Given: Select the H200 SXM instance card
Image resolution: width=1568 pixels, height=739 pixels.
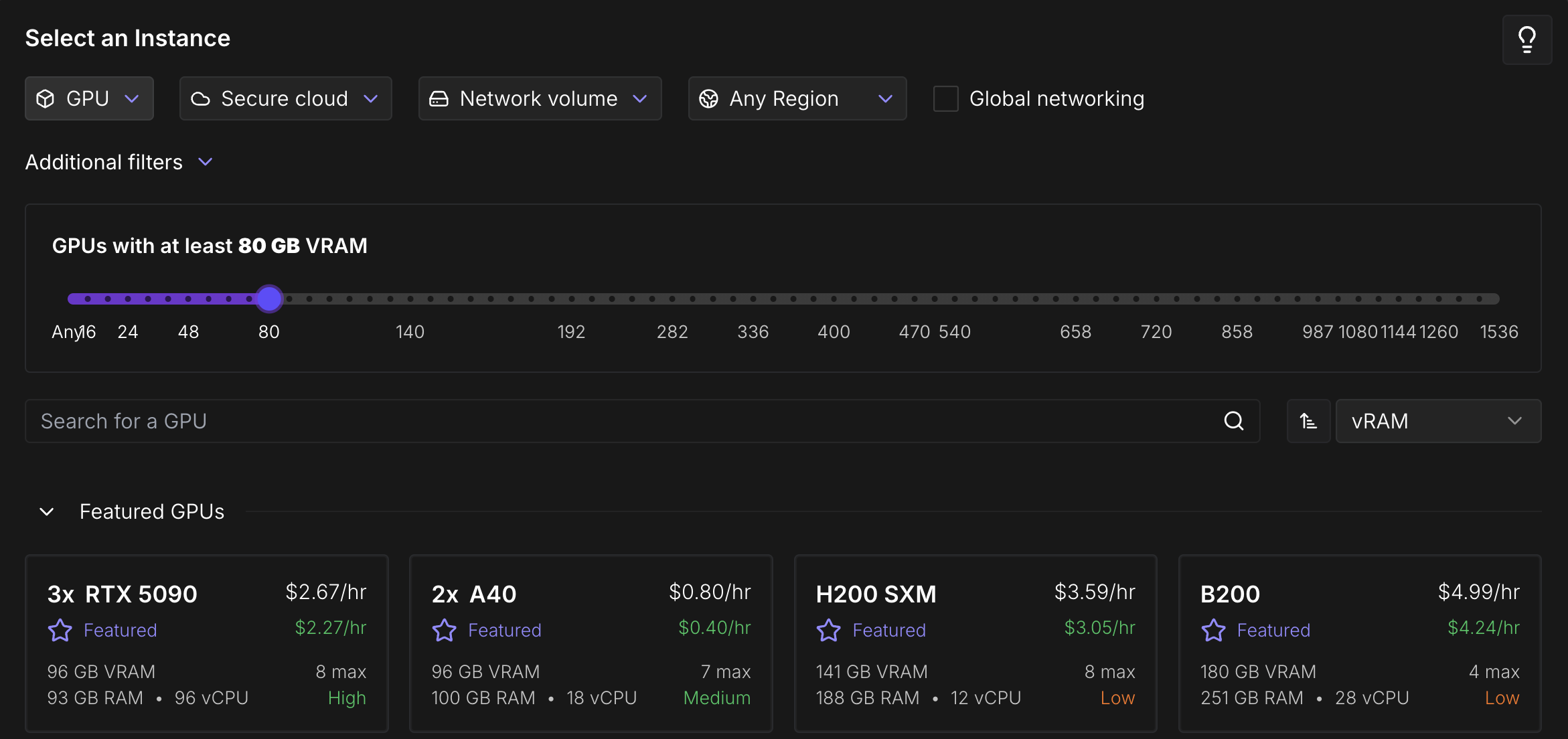Looking at the screenshot, I should pos(975,643).
